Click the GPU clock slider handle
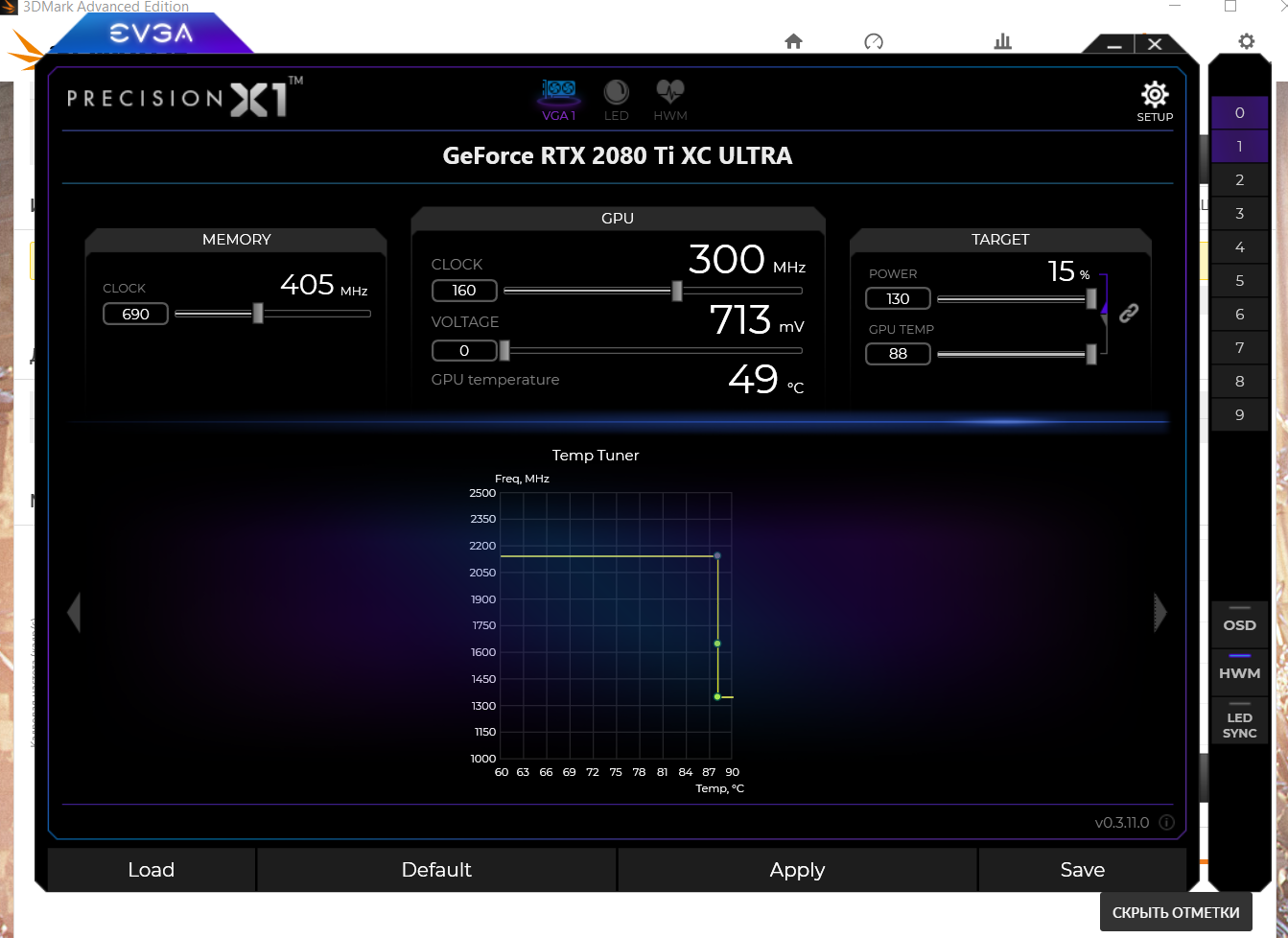This screenshot has height=938, width=1288. (677, 291)
